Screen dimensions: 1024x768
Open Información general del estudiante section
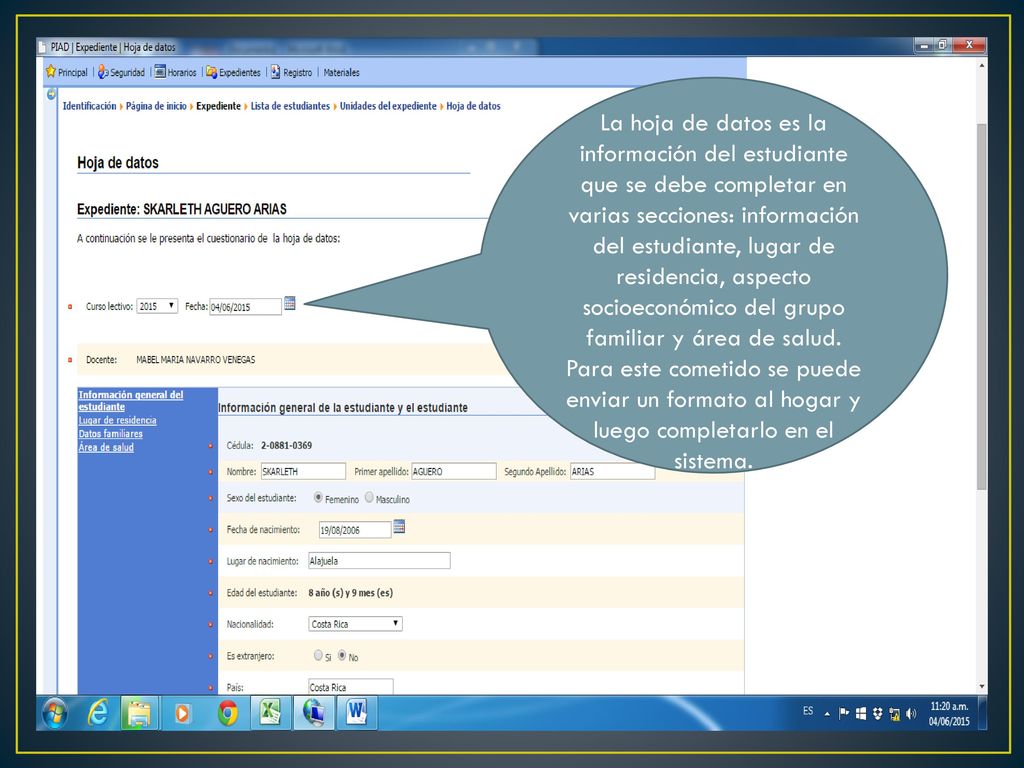point(131,400)
